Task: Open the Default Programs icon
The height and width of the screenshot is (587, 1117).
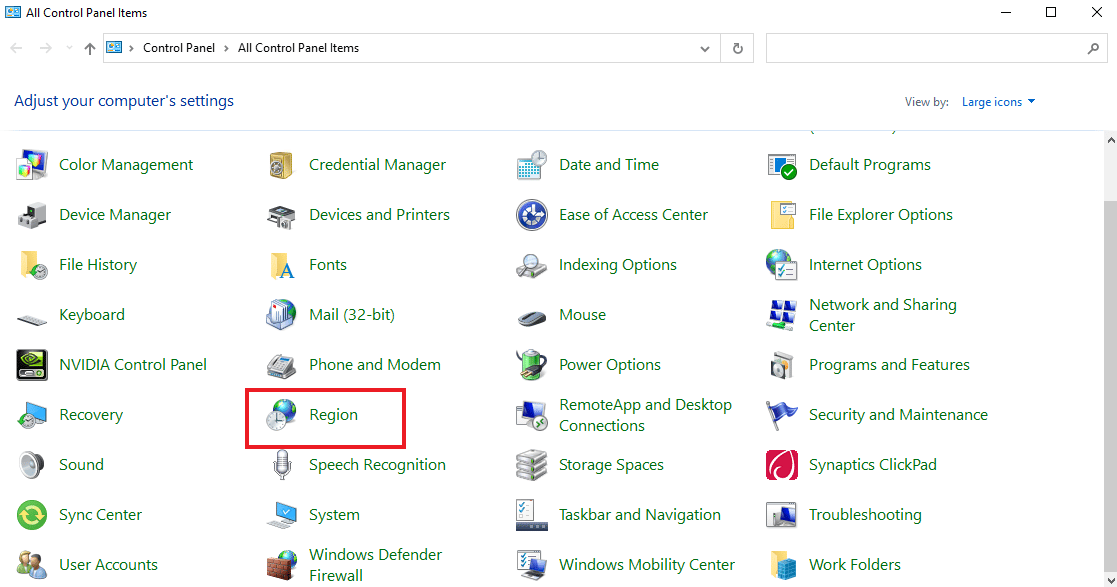Action: [x=781, y=165]
